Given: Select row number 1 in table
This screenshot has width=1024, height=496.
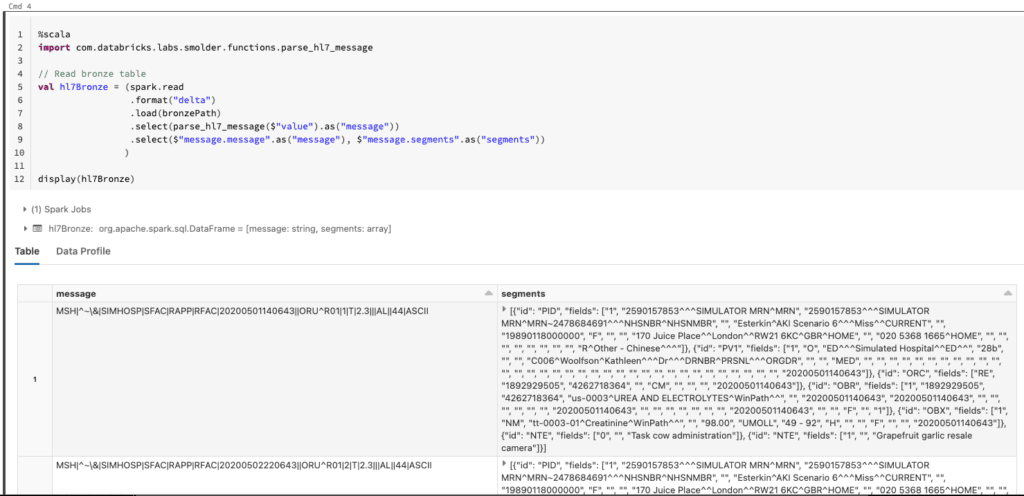Looking at the screenshot, I should coord(35,379).
